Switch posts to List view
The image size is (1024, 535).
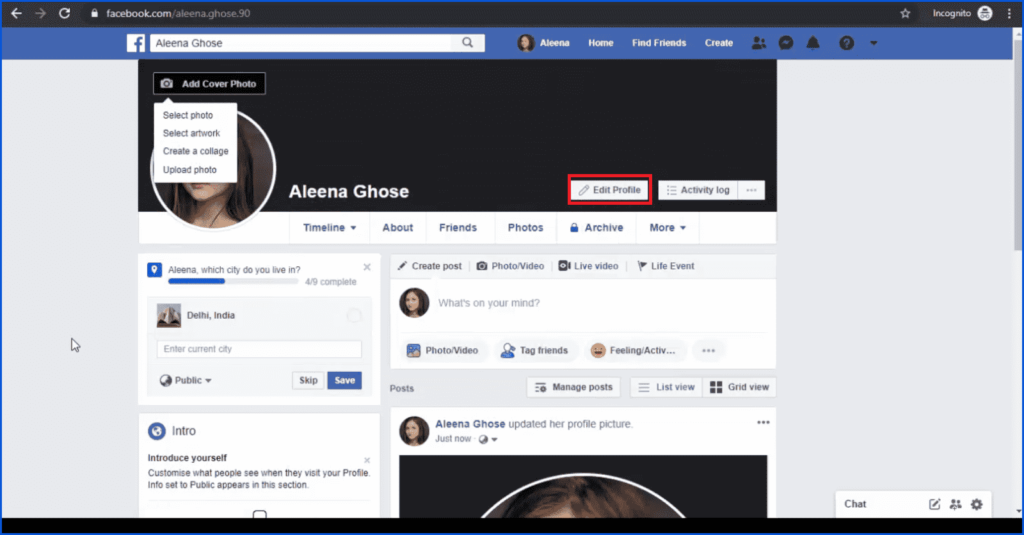coord(667,387)
